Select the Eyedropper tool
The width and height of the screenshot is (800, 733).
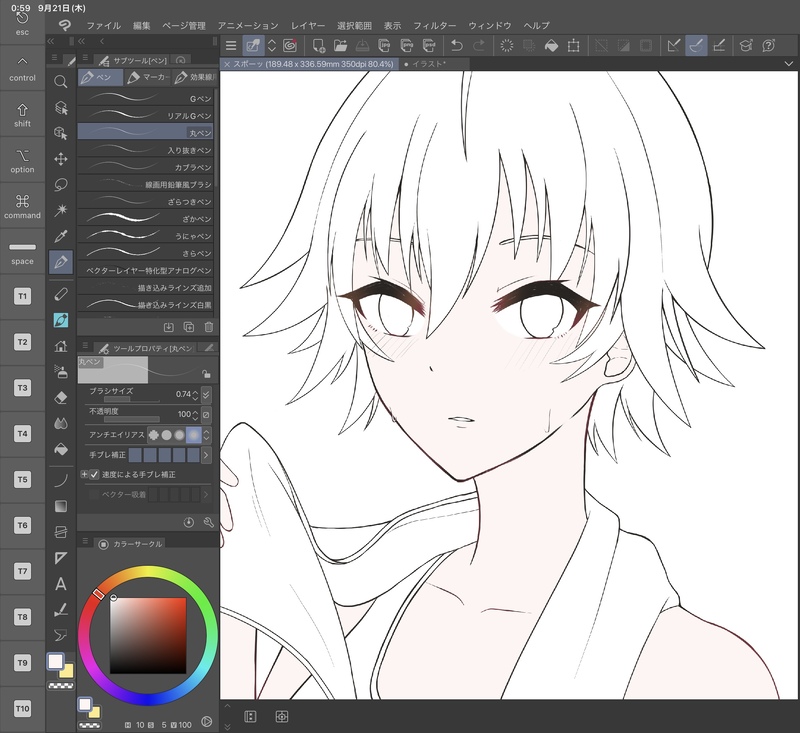pyautogui.click(x=61, y=236)
